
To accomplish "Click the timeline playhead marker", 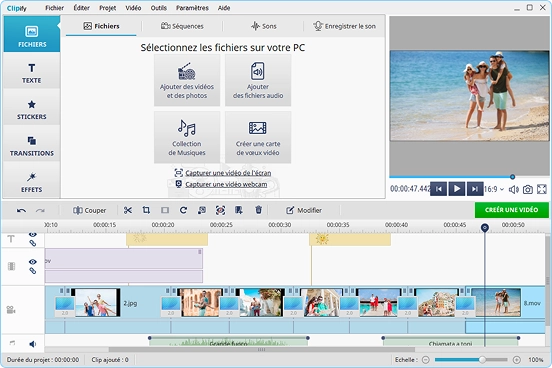I will (485, 228).
